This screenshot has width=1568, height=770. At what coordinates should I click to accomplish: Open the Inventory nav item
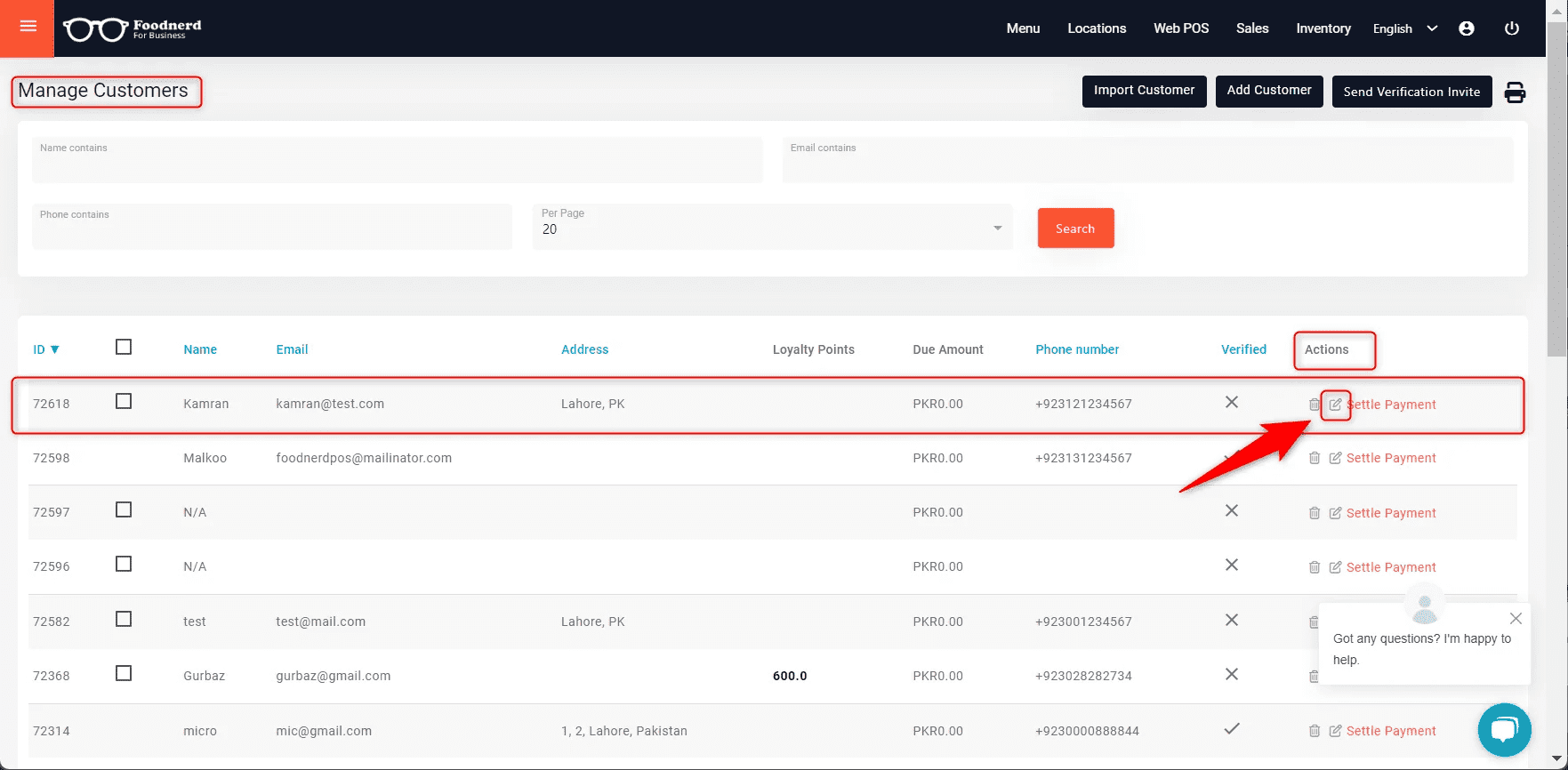tap(1323, 28)
